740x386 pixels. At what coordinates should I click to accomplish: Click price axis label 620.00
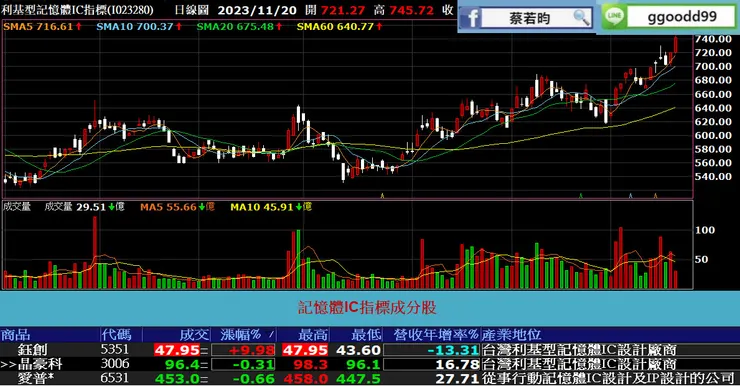[714, 122]
